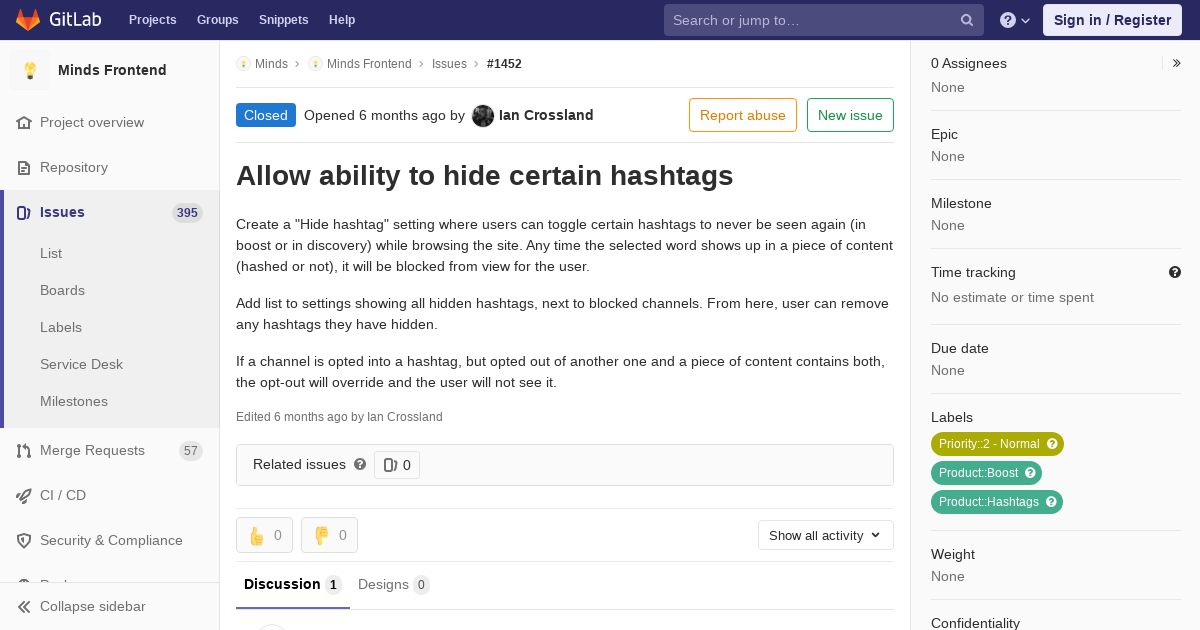1200x630 pixels.
Task: Click the Sign in / Register button
Action: click(x=1112, y=20)
